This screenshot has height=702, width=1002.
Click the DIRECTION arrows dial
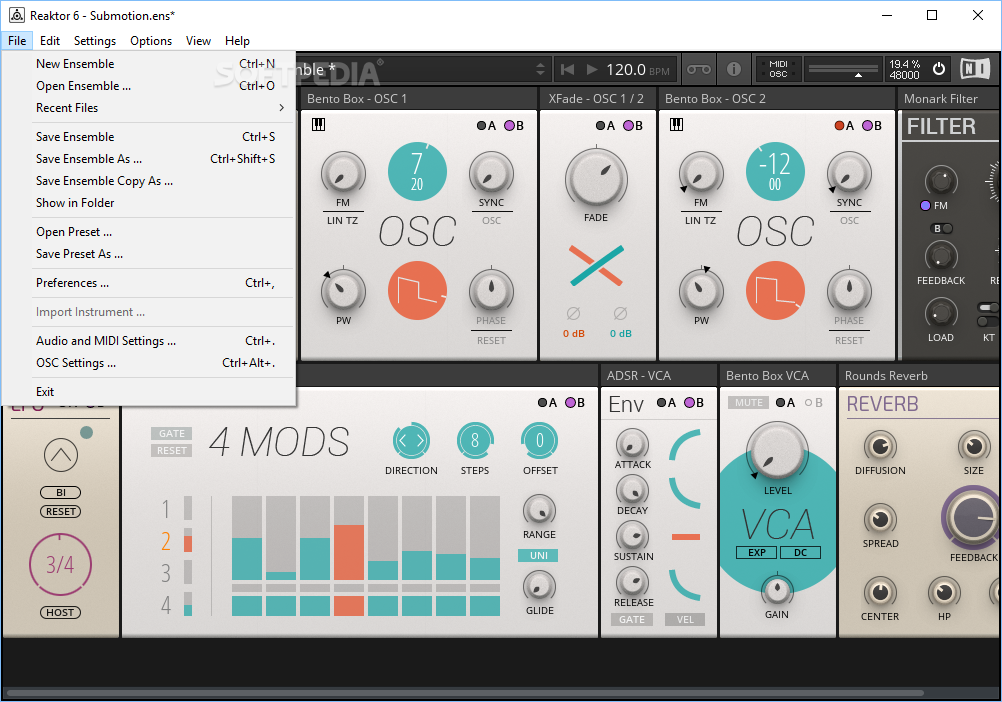[411, 441]
